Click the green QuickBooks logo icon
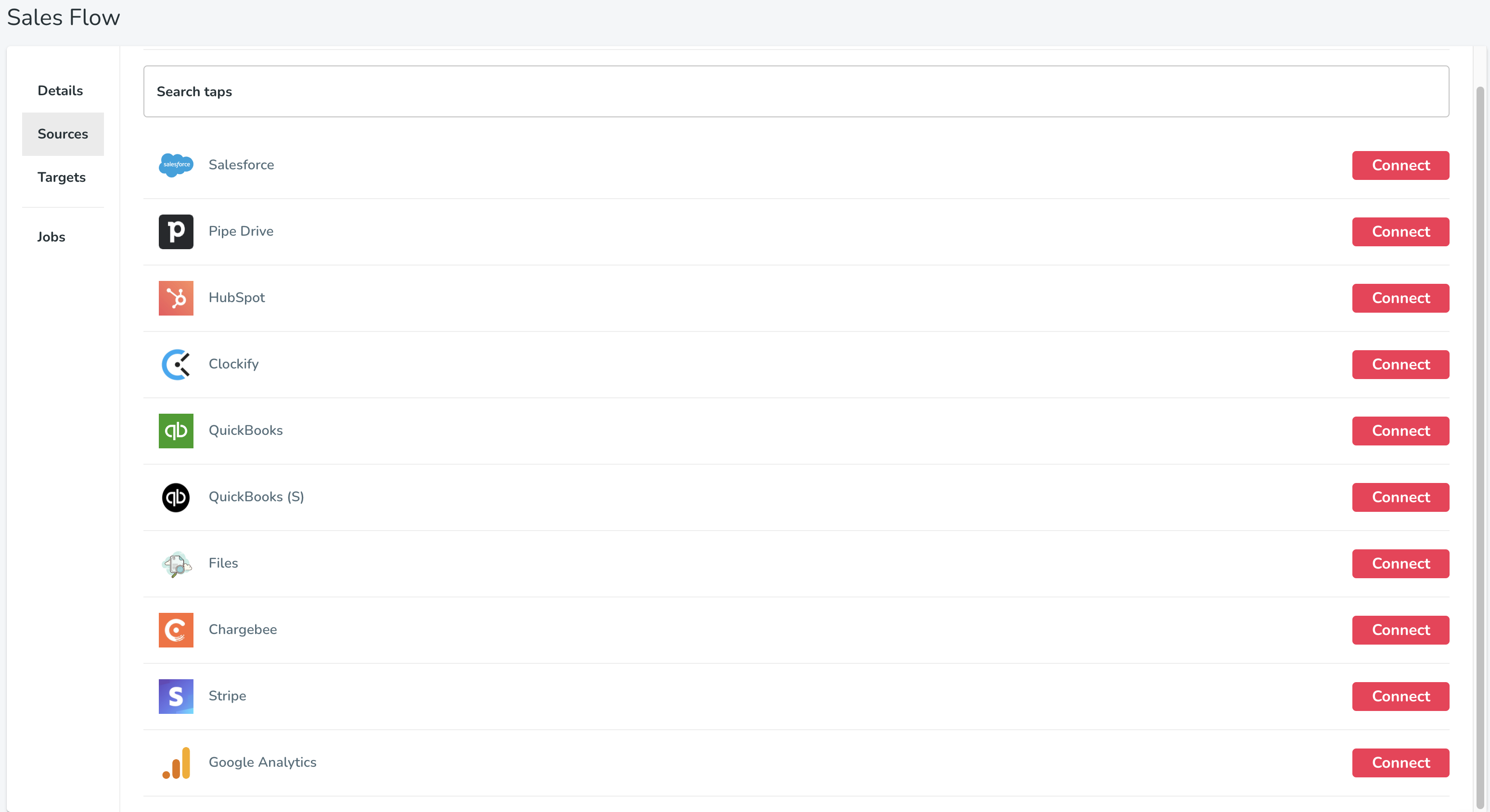The height and width of the screenshot is (812, 1490). pos(176,431)
